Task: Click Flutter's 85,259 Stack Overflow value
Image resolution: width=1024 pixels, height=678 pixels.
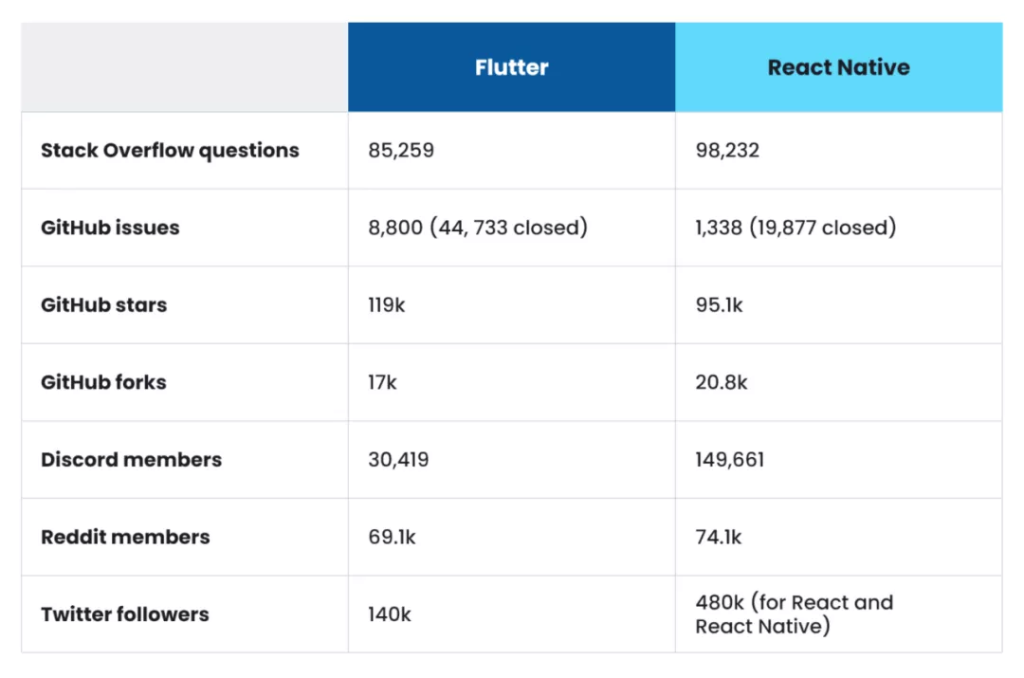Action: click(401, 150)
